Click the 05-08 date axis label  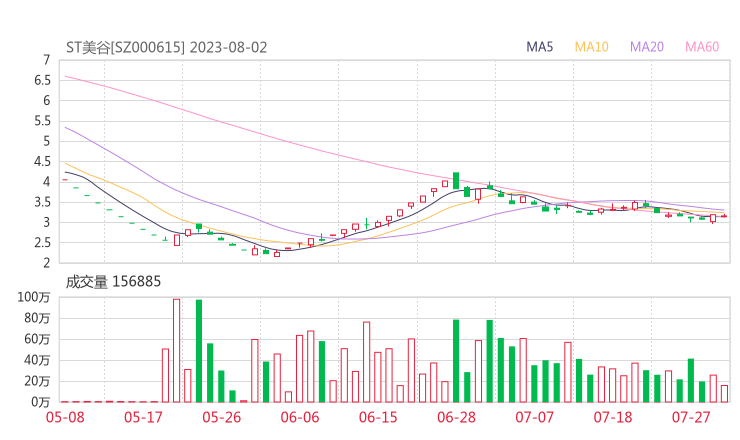tap(65, 417)
